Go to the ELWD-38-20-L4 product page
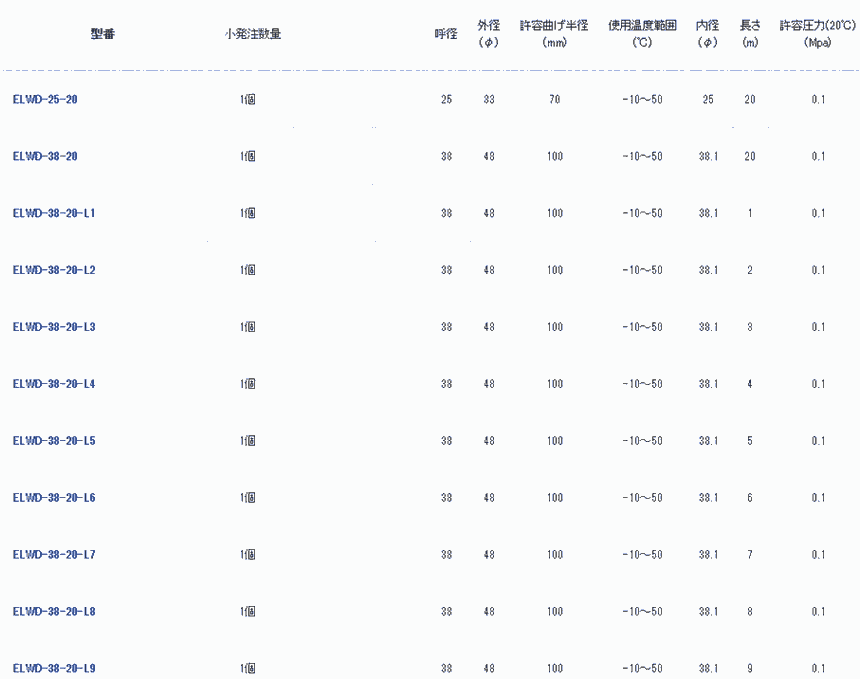Image resolution: width=860 pixels, height=679 pixels. [54, 385]
